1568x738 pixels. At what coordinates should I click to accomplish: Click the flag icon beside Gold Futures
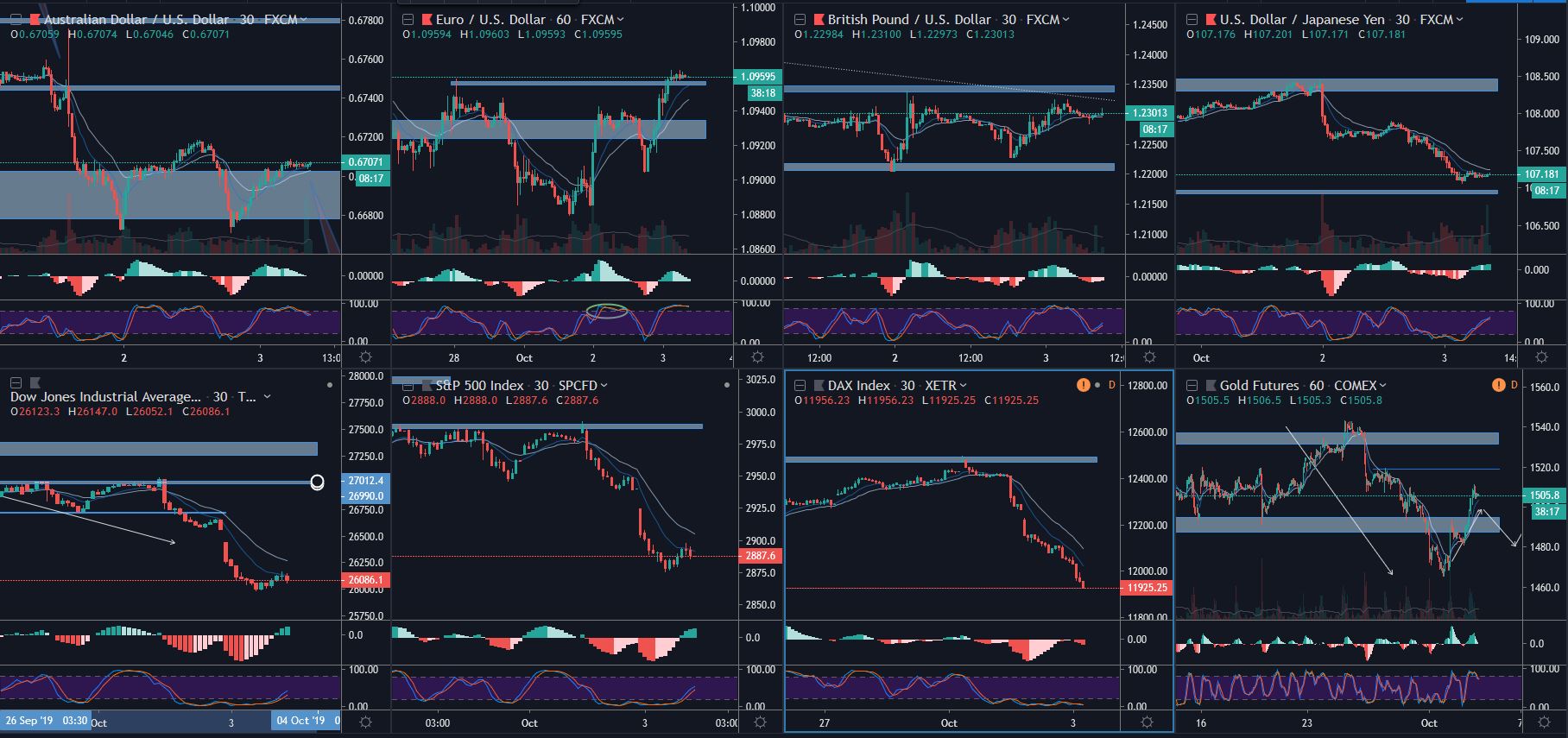point(1211,385)
